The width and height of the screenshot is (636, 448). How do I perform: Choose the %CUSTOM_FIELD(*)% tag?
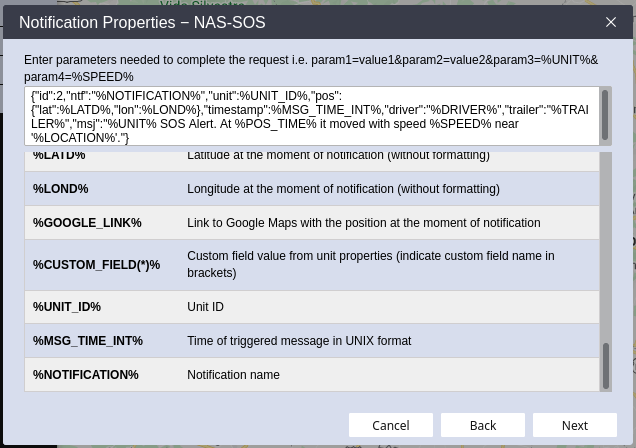click(96, 265)
